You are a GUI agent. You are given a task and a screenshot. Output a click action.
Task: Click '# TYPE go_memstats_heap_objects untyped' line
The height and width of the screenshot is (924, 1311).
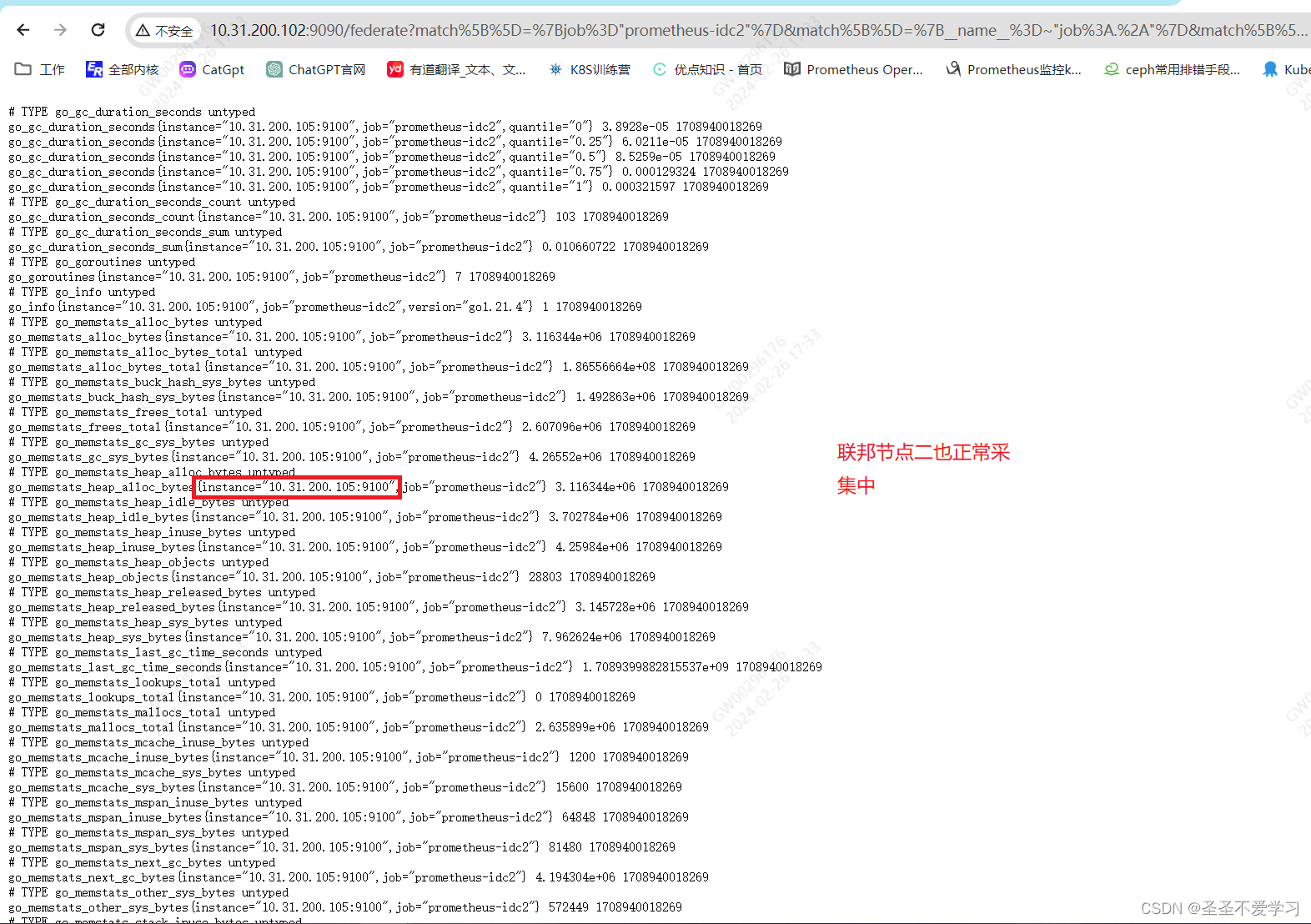pyautogui.click(x=138, y=562)
